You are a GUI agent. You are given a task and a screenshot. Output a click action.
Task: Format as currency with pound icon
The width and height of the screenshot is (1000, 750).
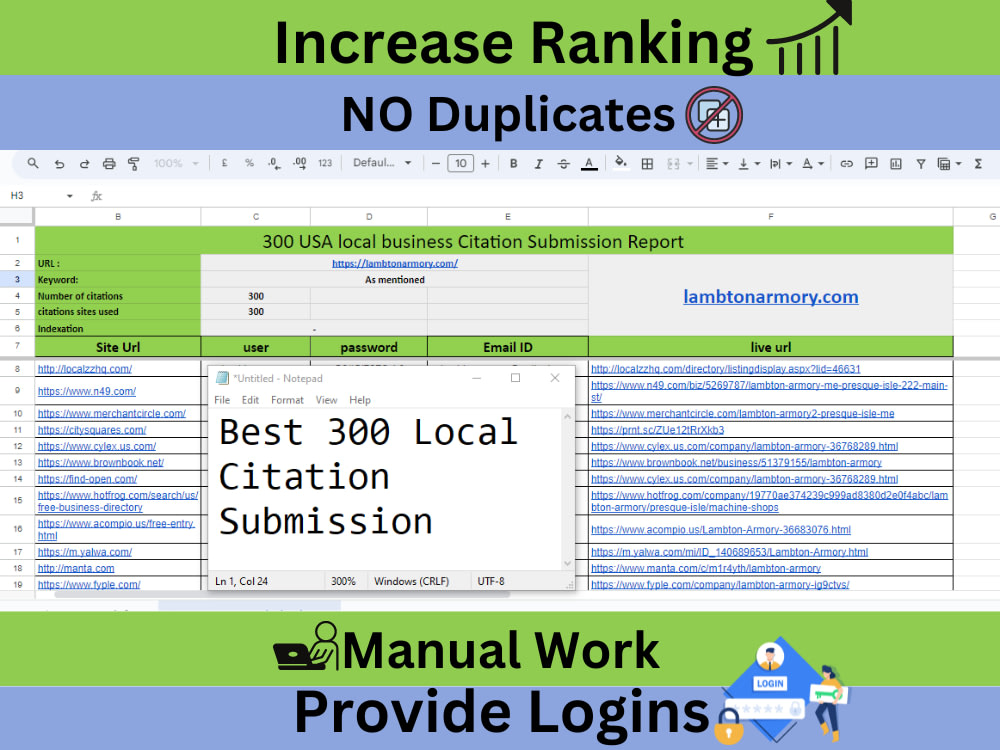[224, 163]
